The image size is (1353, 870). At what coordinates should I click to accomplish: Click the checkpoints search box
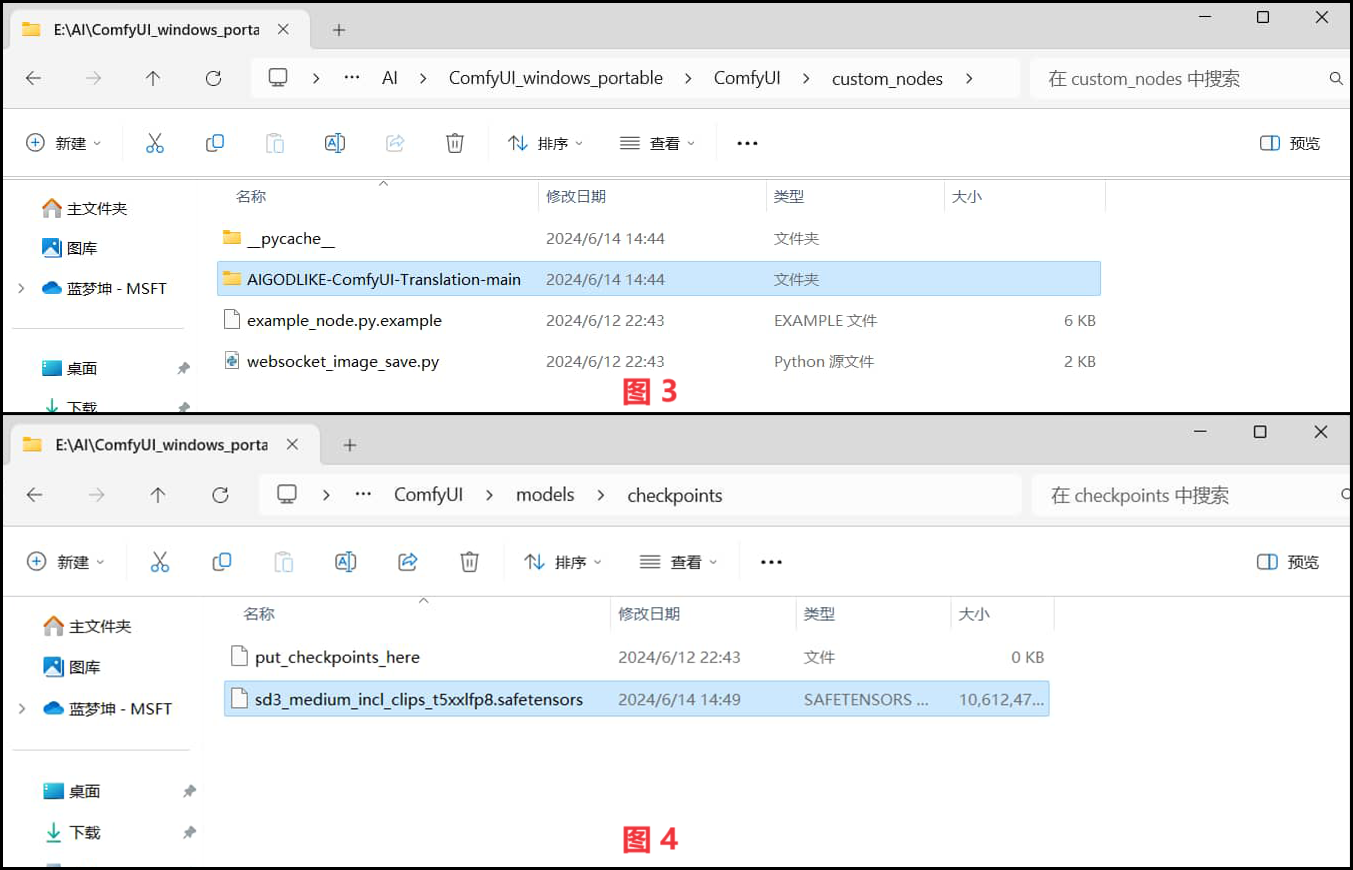click(x=1180, y=494)
